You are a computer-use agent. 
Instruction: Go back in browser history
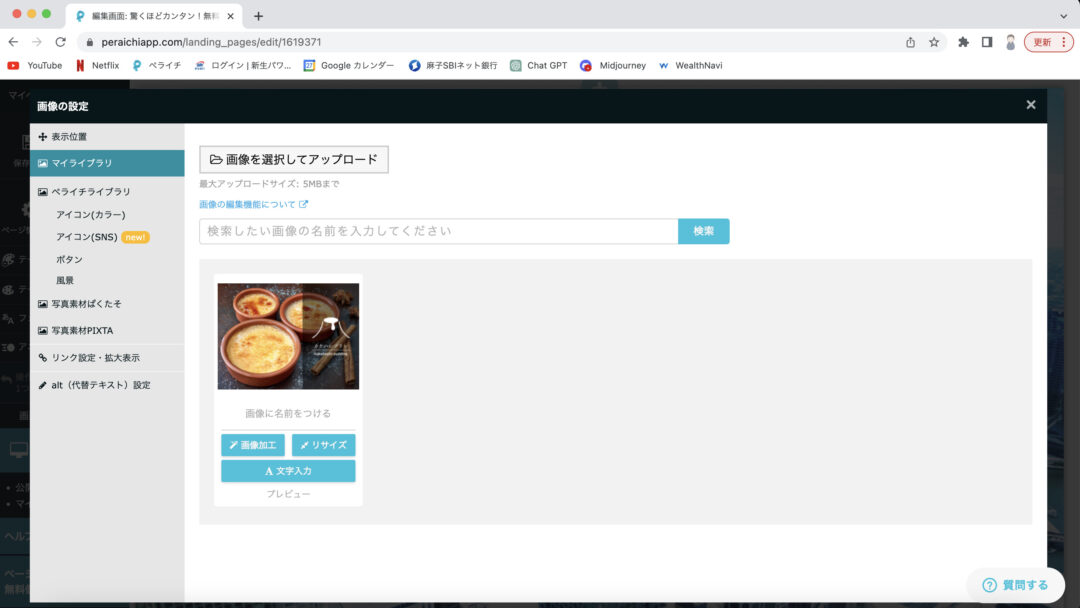[13, 42]
